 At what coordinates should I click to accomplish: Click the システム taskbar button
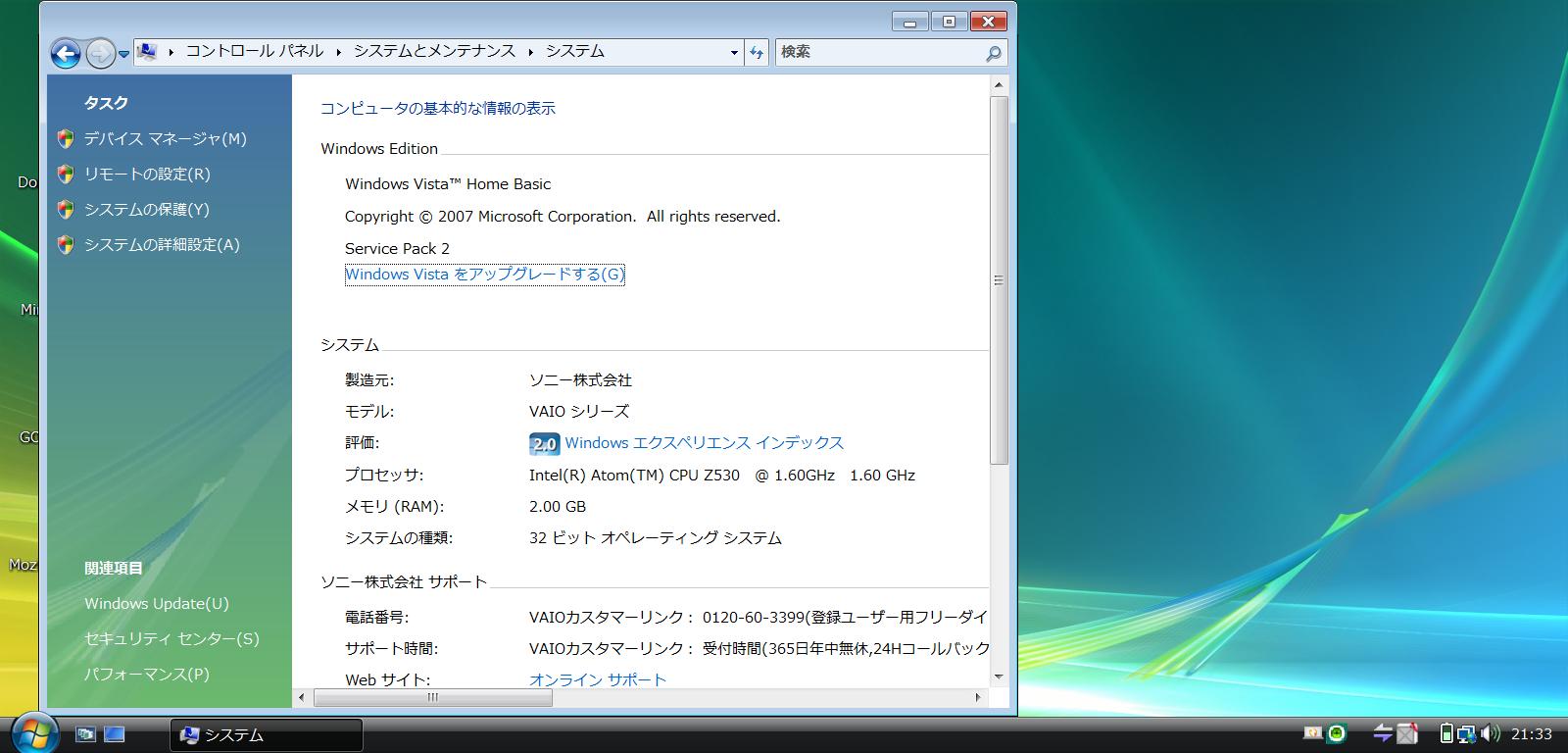[x=267, y=734]
